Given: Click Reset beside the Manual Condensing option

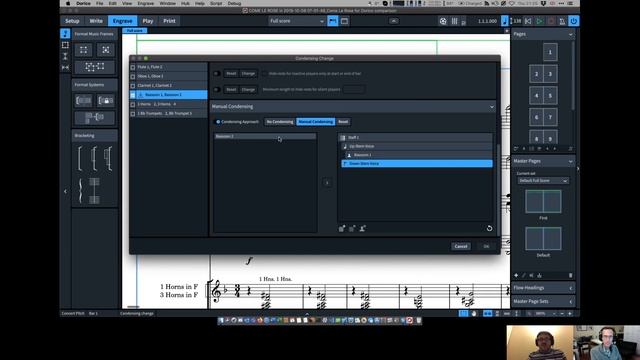Looking at the screenshot, I should tap(343, 122).
